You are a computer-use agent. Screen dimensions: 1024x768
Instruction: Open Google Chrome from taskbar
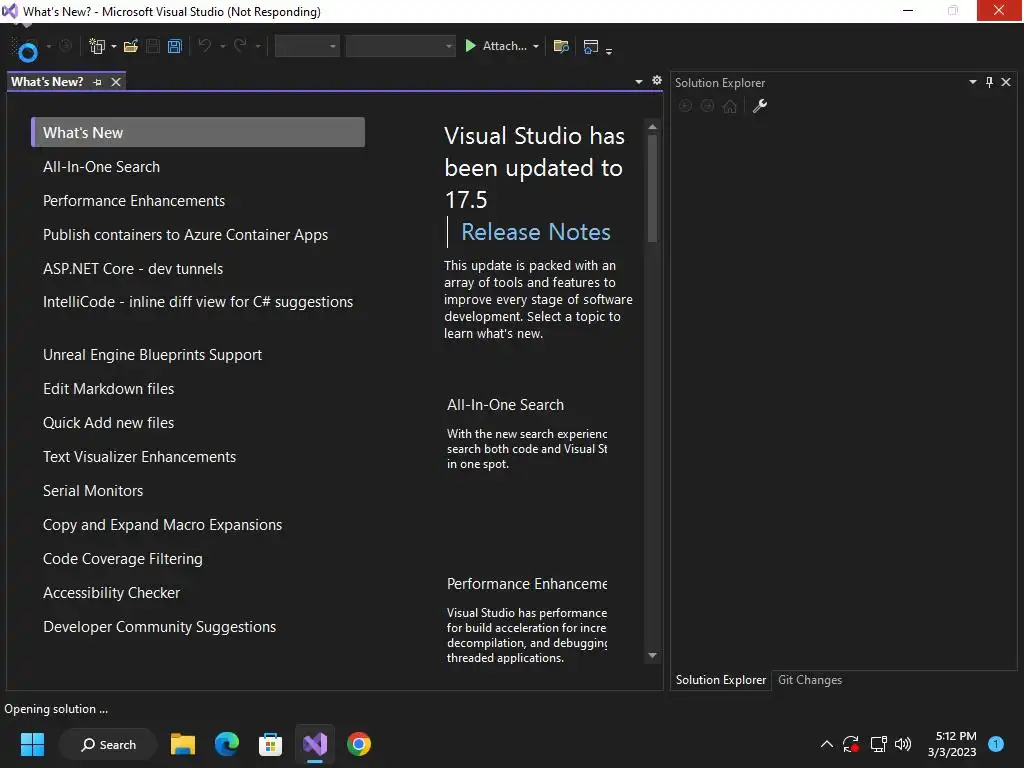[x=359, y=744]
